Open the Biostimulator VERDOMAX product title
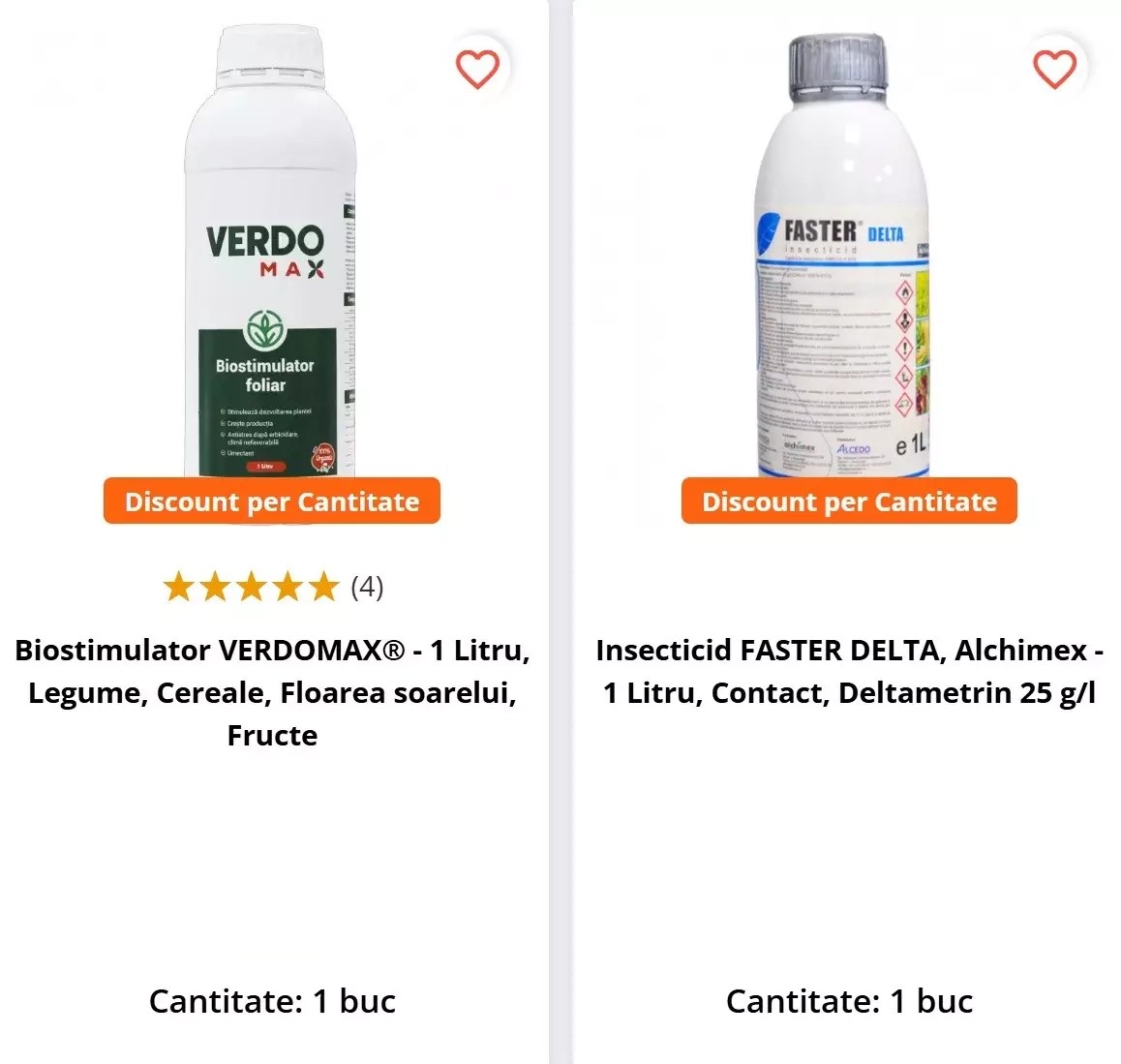Image resolution: width=1121 pixels, height=1064 pixels. click(x=272, y=692)
